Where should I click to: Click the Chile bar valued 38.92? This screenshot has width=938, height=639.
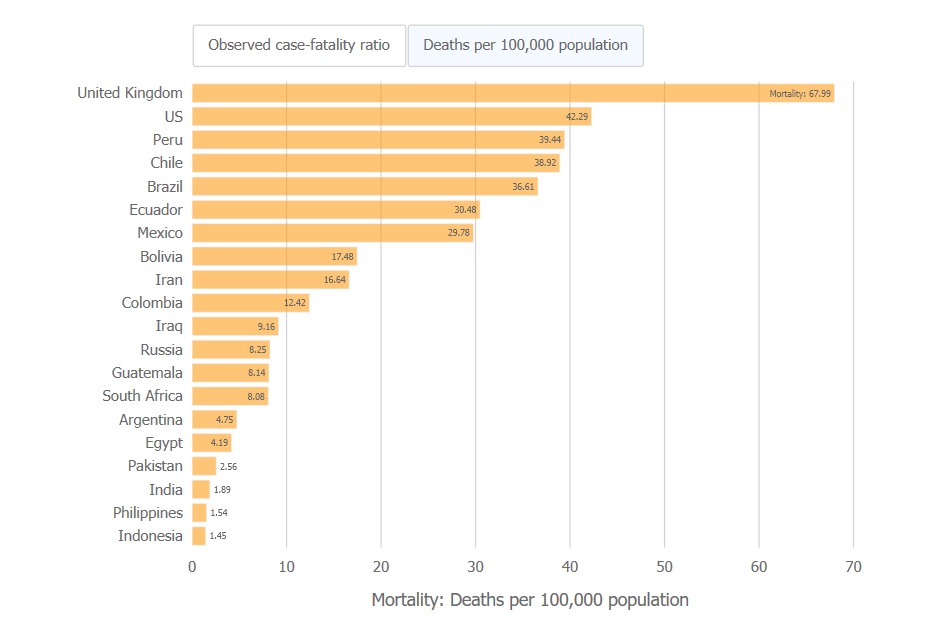pyautogui.click(x=375, y=162)
